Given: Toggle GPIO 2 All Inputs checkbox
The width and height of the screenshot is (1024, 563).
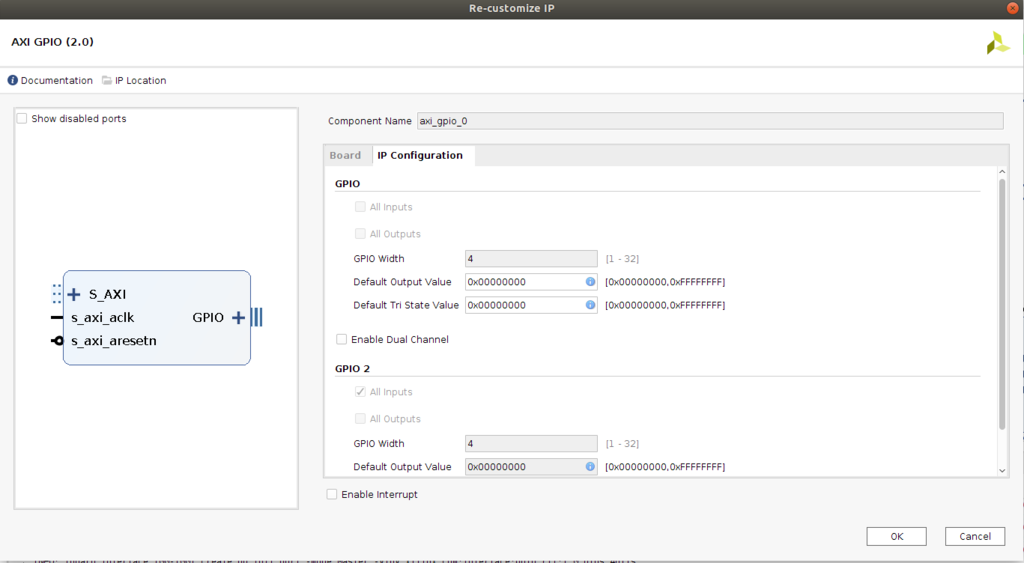Looking at the screenshot, I should click(360, 391).
